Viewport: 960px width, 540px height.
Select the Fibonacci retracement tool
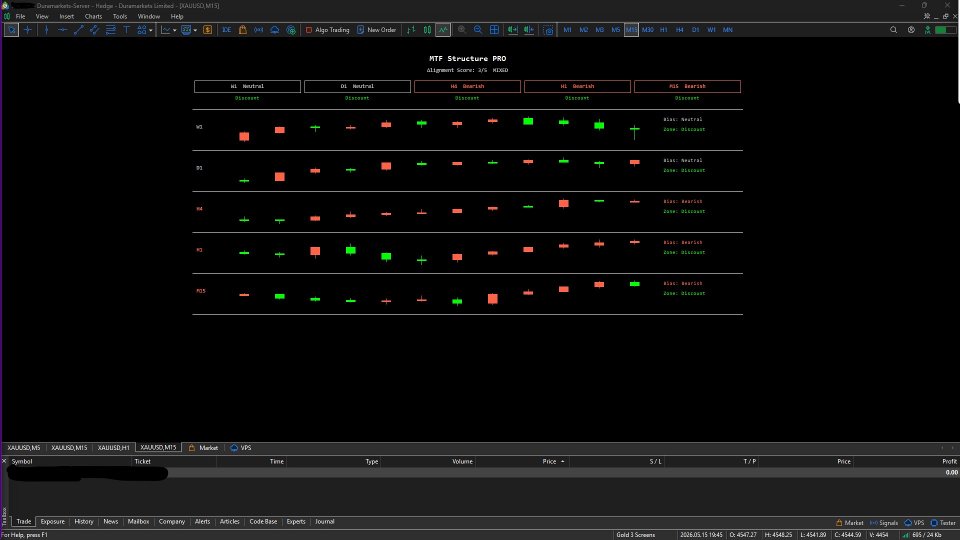click(111, 29)
